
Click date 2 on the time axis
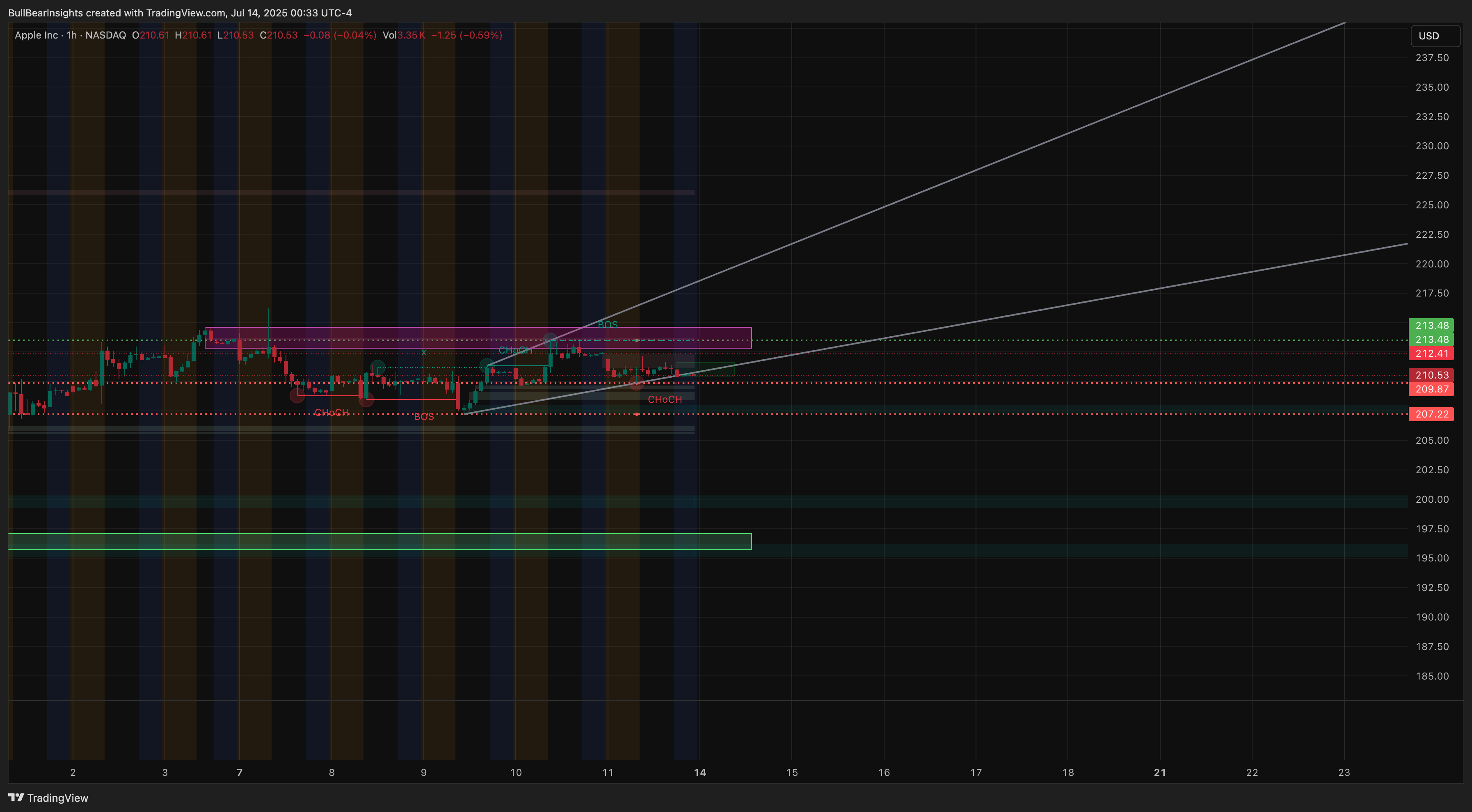[x=73, y=773]
